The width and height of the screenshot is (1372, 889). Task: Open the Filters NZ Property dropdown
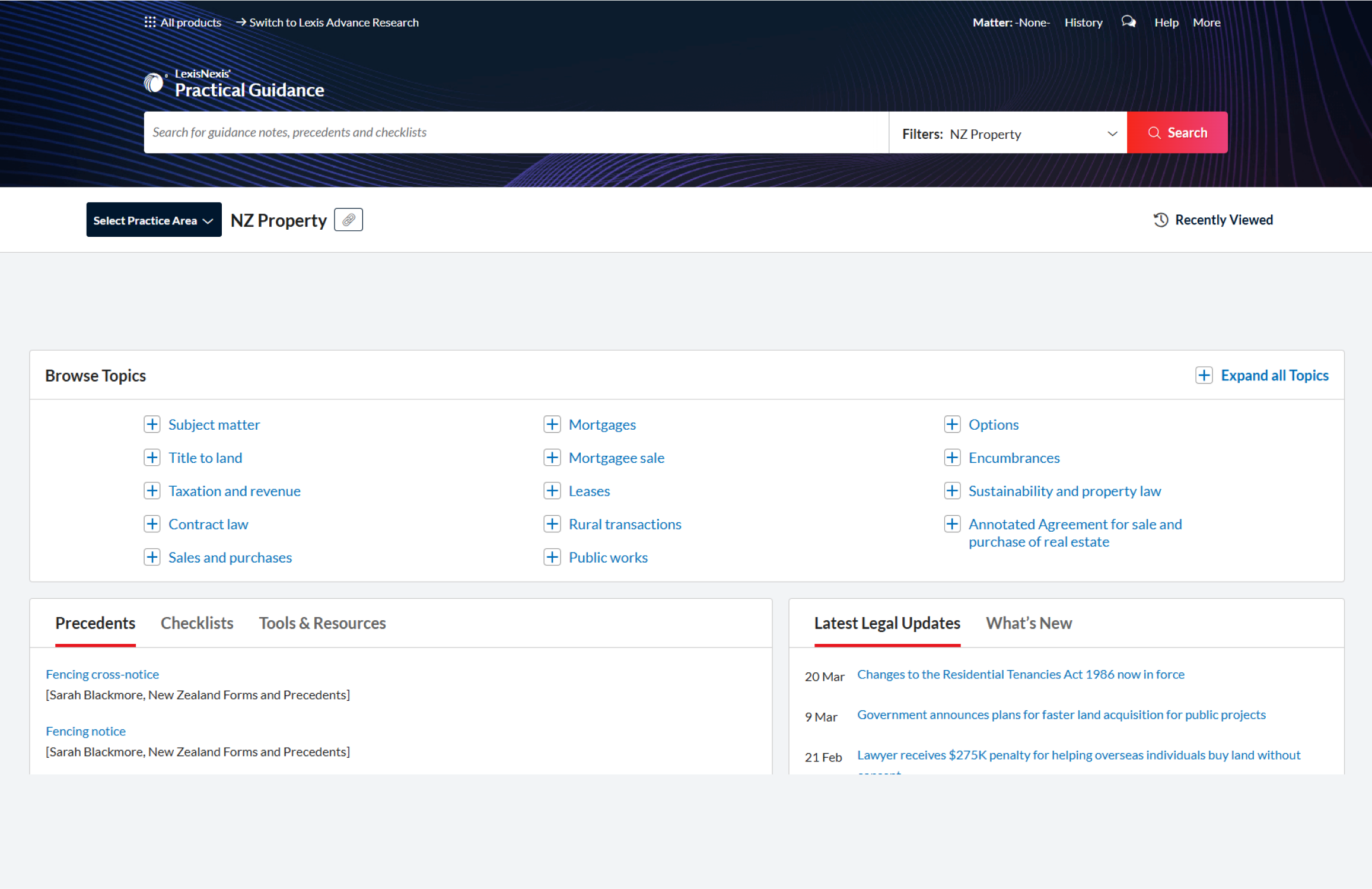tap(1008, 133)
